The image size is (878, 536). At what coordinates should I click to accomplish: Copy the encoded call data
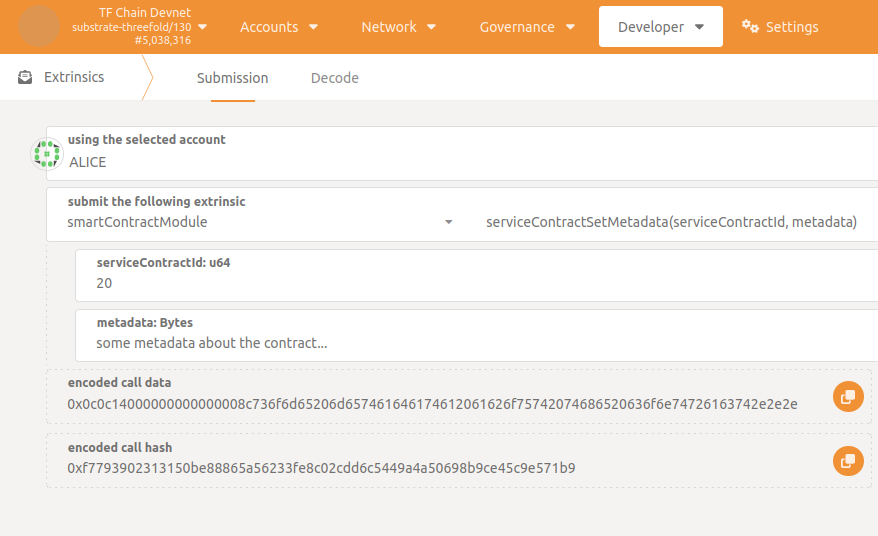pyautogui.click(x=847, y=397)
